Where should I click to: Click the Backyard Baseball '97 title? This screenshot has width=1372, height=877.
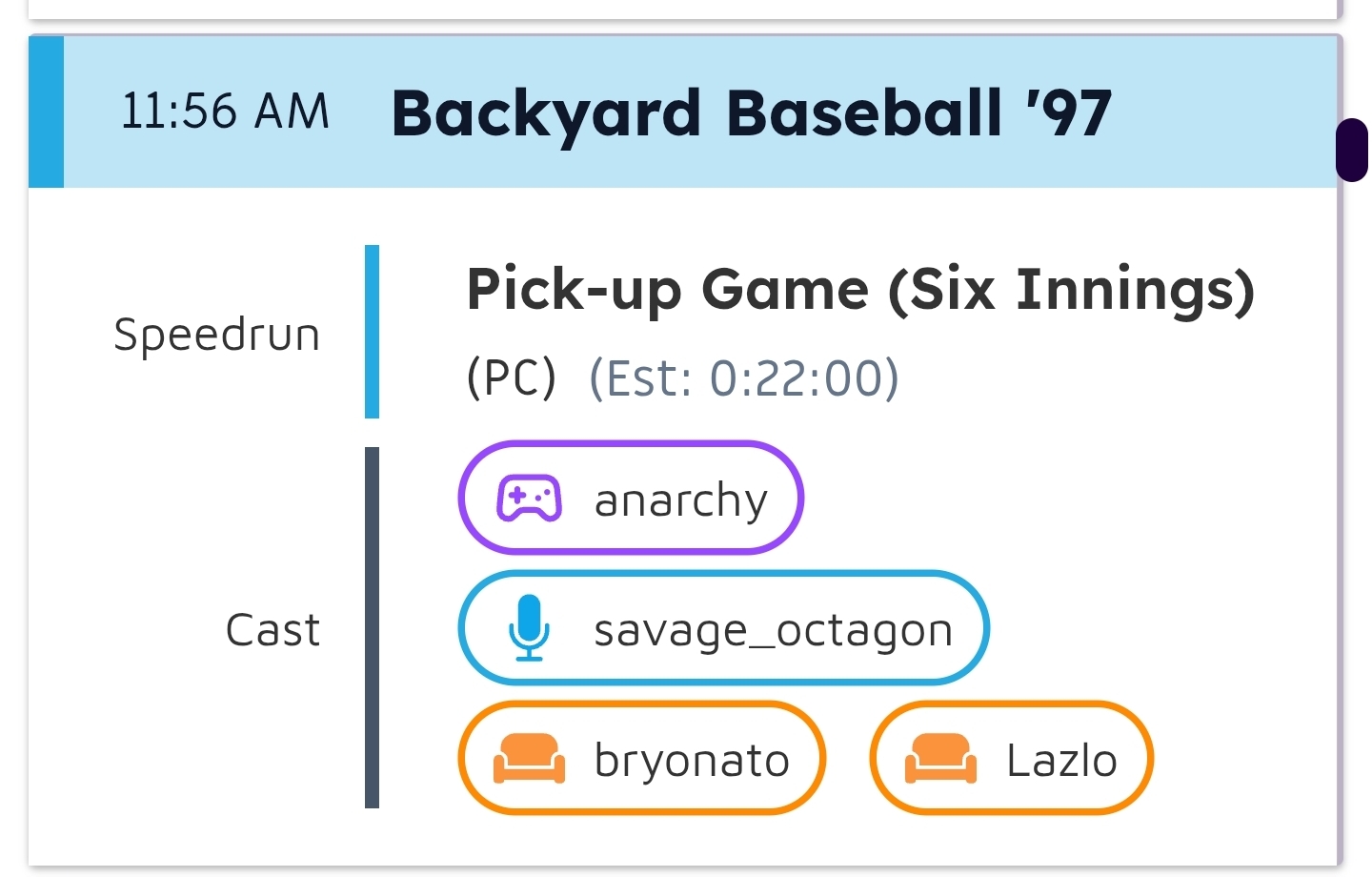(752, 112)
